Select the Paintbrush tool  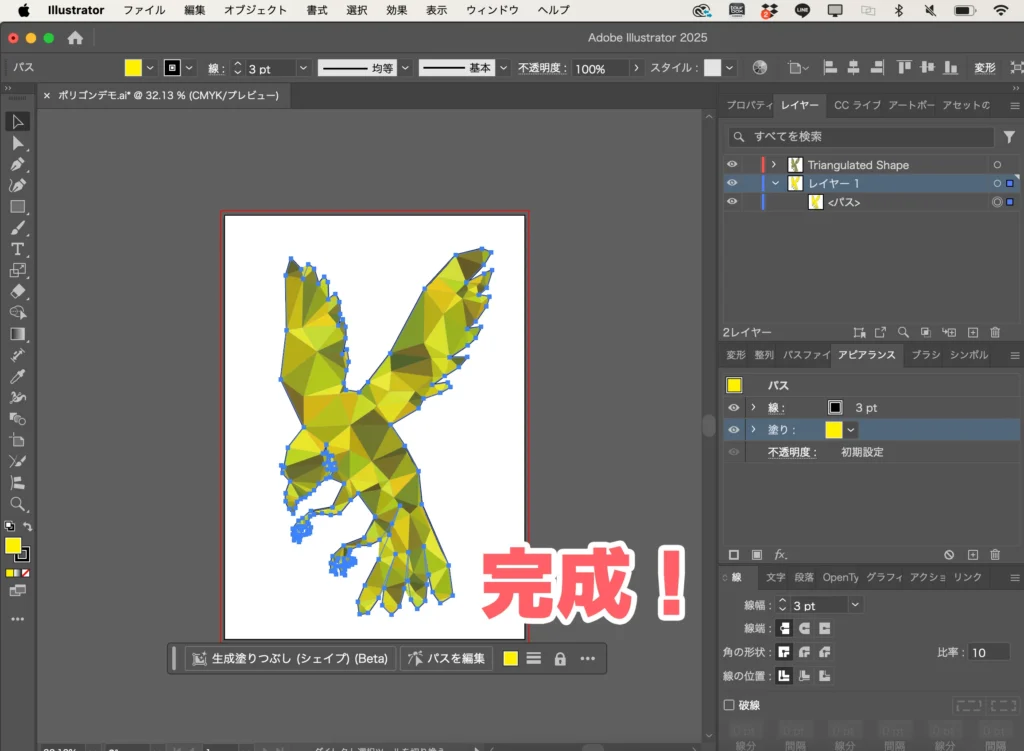(17, 227)
